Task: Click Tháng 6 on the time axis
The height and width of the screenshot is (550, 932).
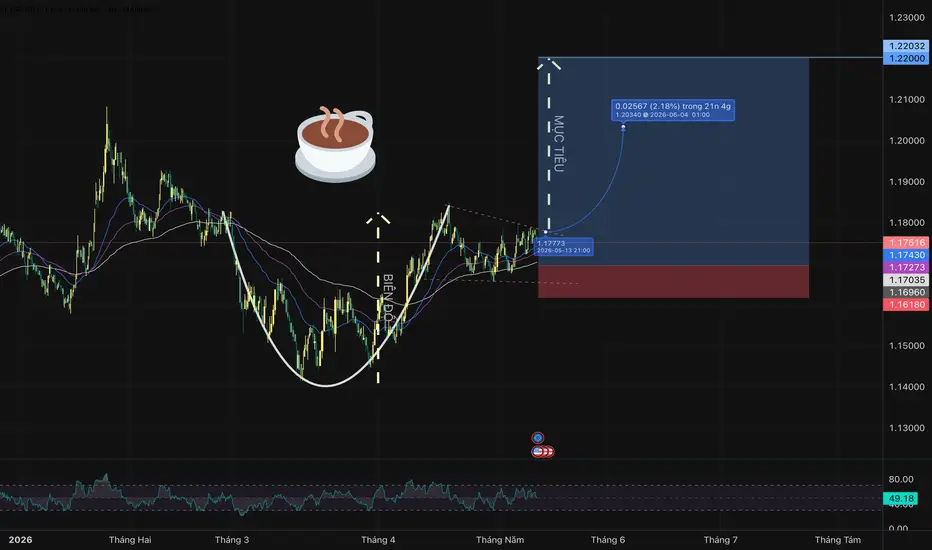Action: pyautogui.click(x=607, y=540)
